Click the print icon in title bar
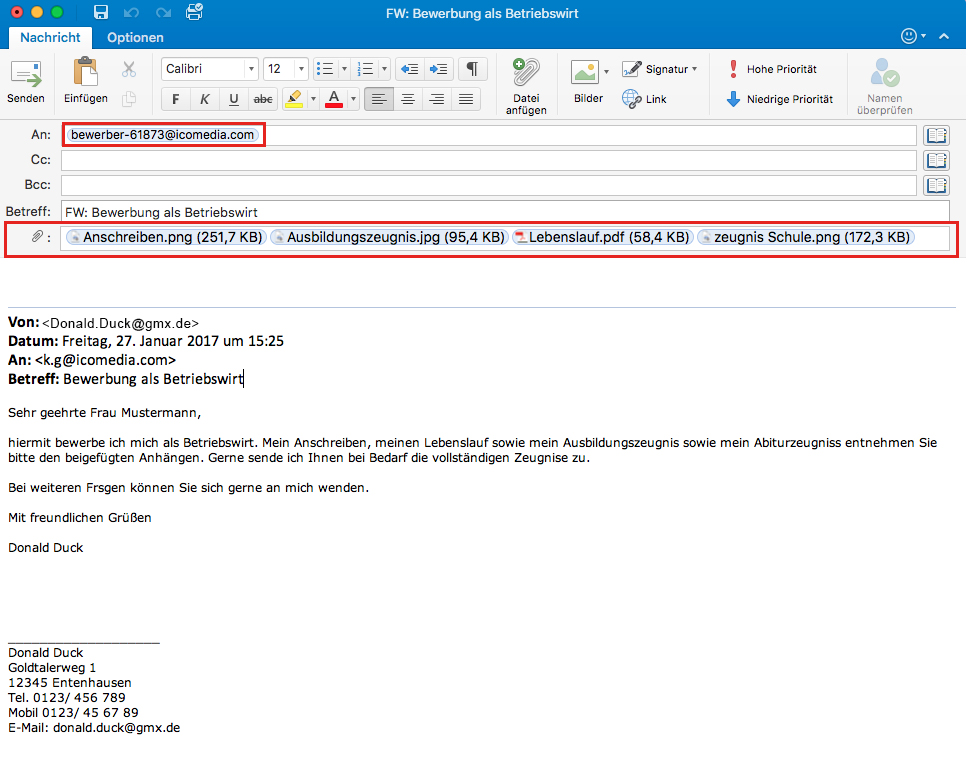Screen dimensions: 969x781 tap(194, 13)
